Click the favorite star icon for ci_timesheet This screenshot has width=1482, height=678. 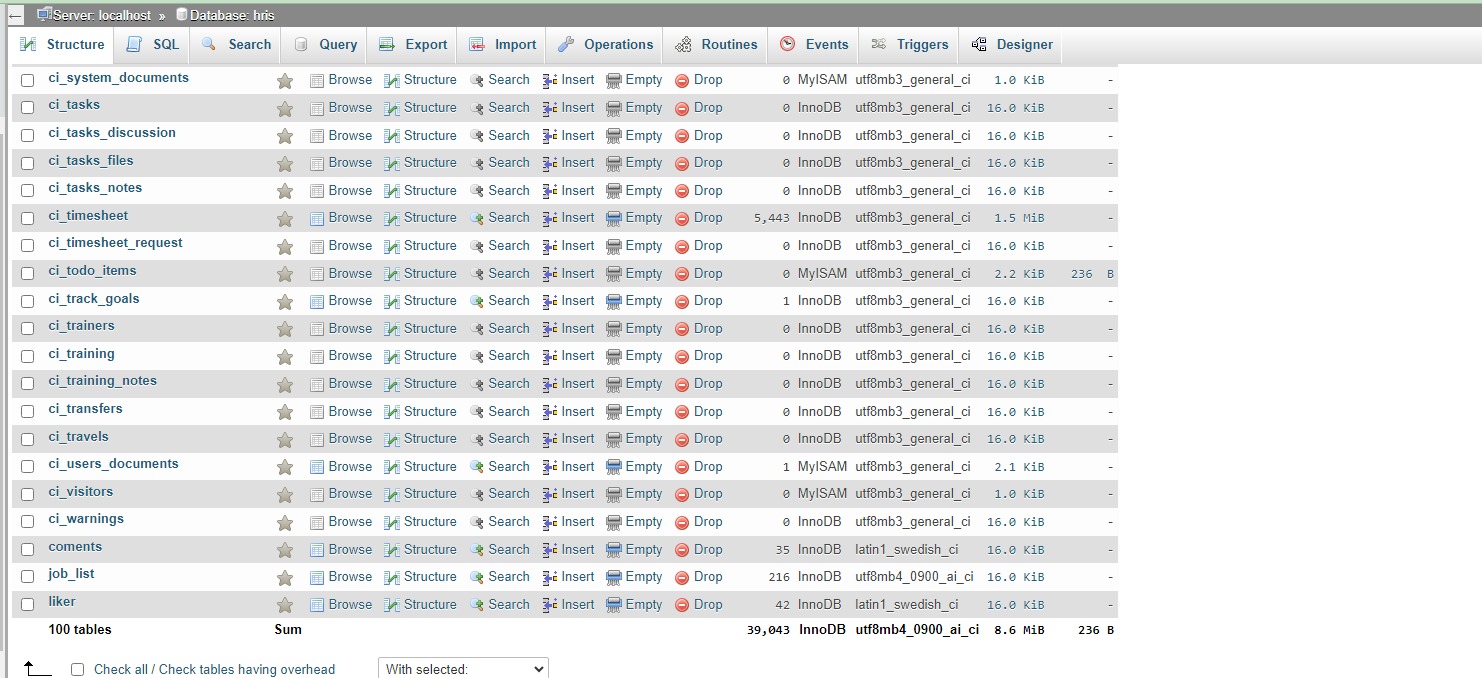pos(285,218)
